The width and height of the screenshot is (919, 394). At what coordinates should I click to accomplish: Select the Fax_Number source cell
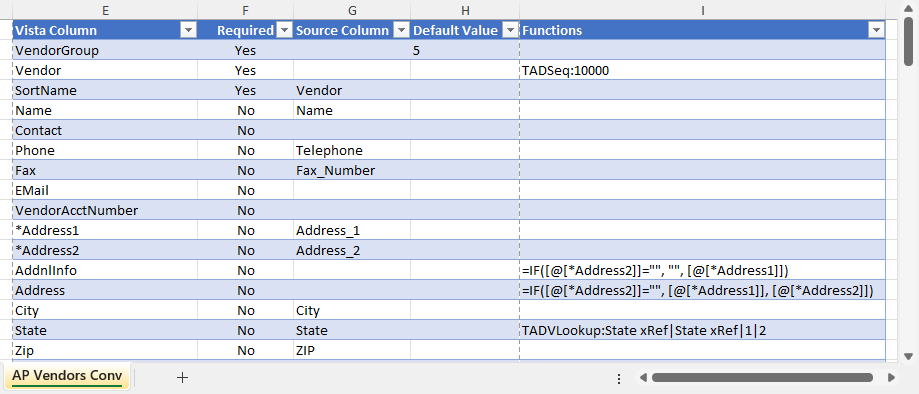point(352,170)
